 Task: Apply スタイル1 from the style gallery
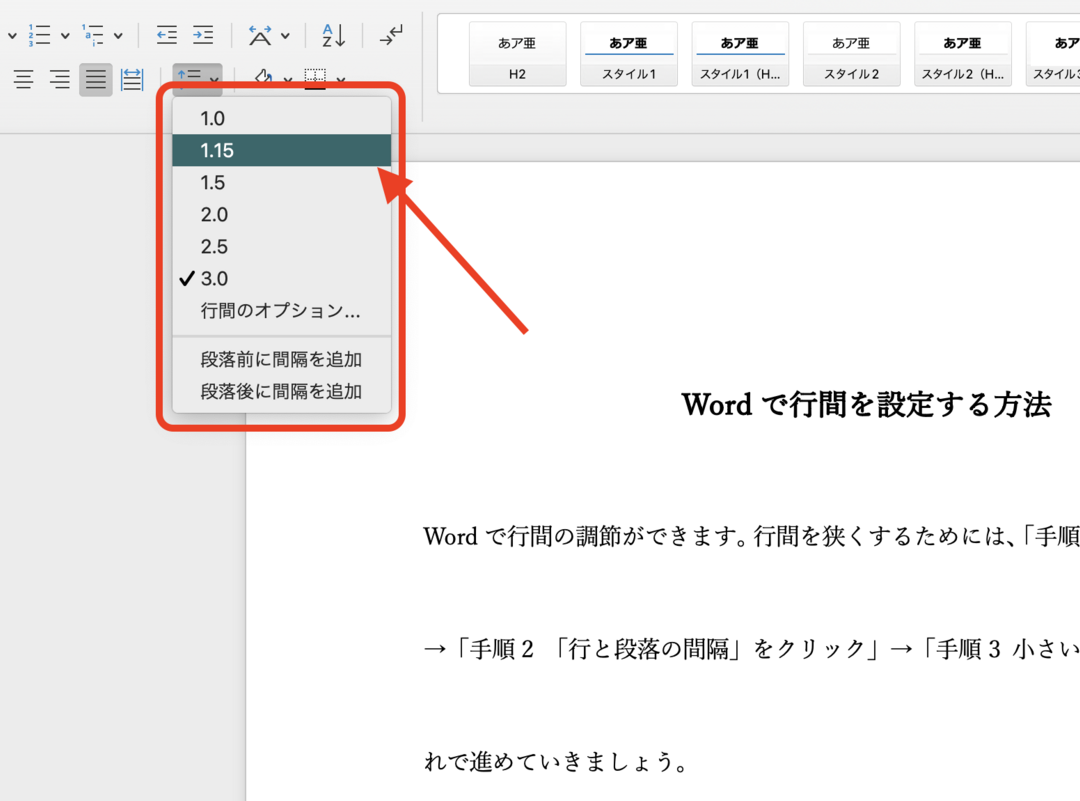click(629, 54)
